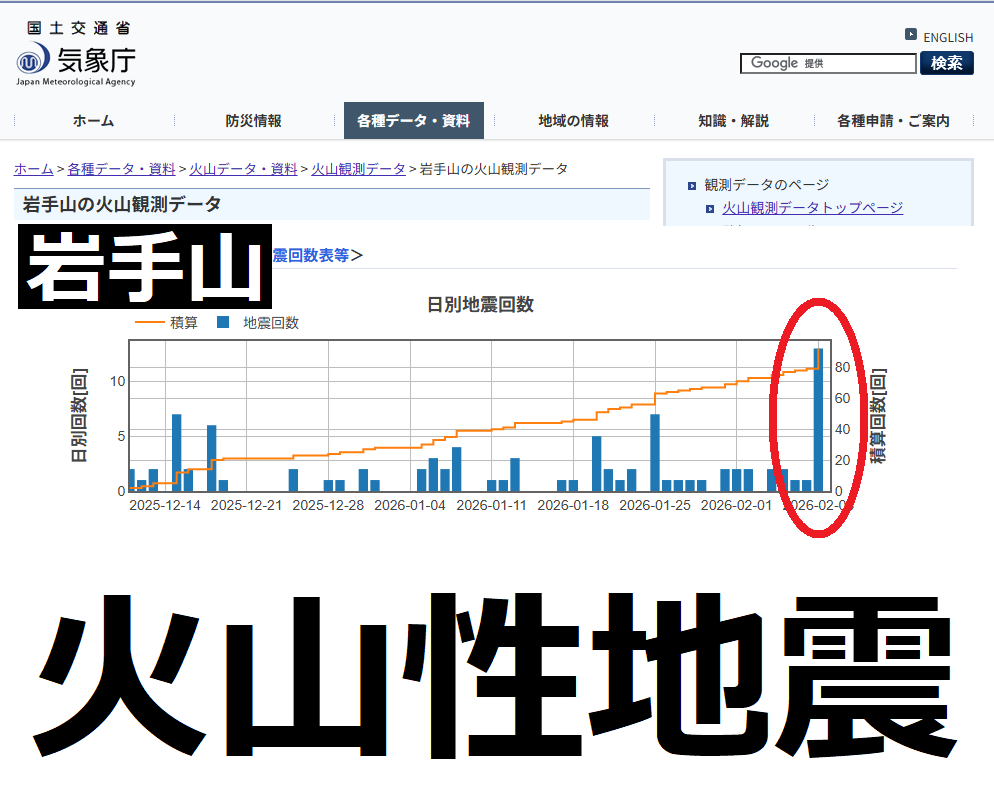Click the bullet icon before 火山観測データトップページ

[710, 208]
